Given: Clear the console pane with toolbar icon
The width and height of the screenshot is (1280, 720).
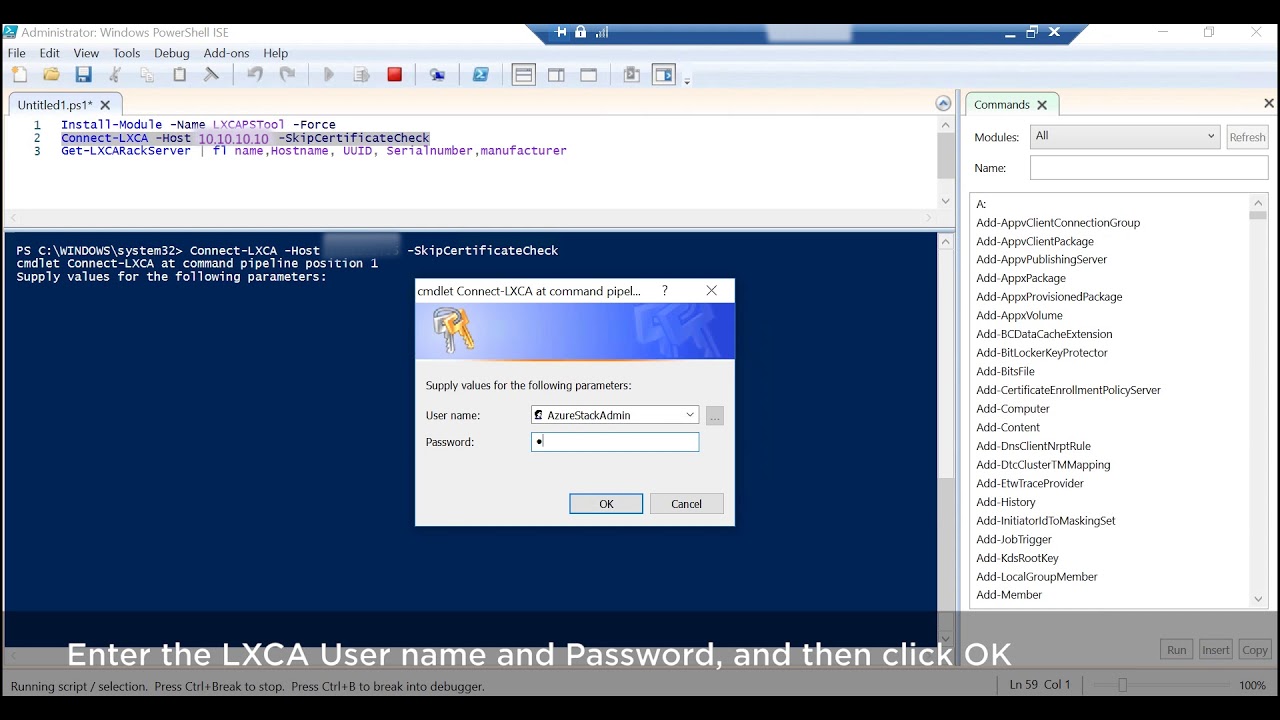Looking at the screenshot, I should (211, 75).
